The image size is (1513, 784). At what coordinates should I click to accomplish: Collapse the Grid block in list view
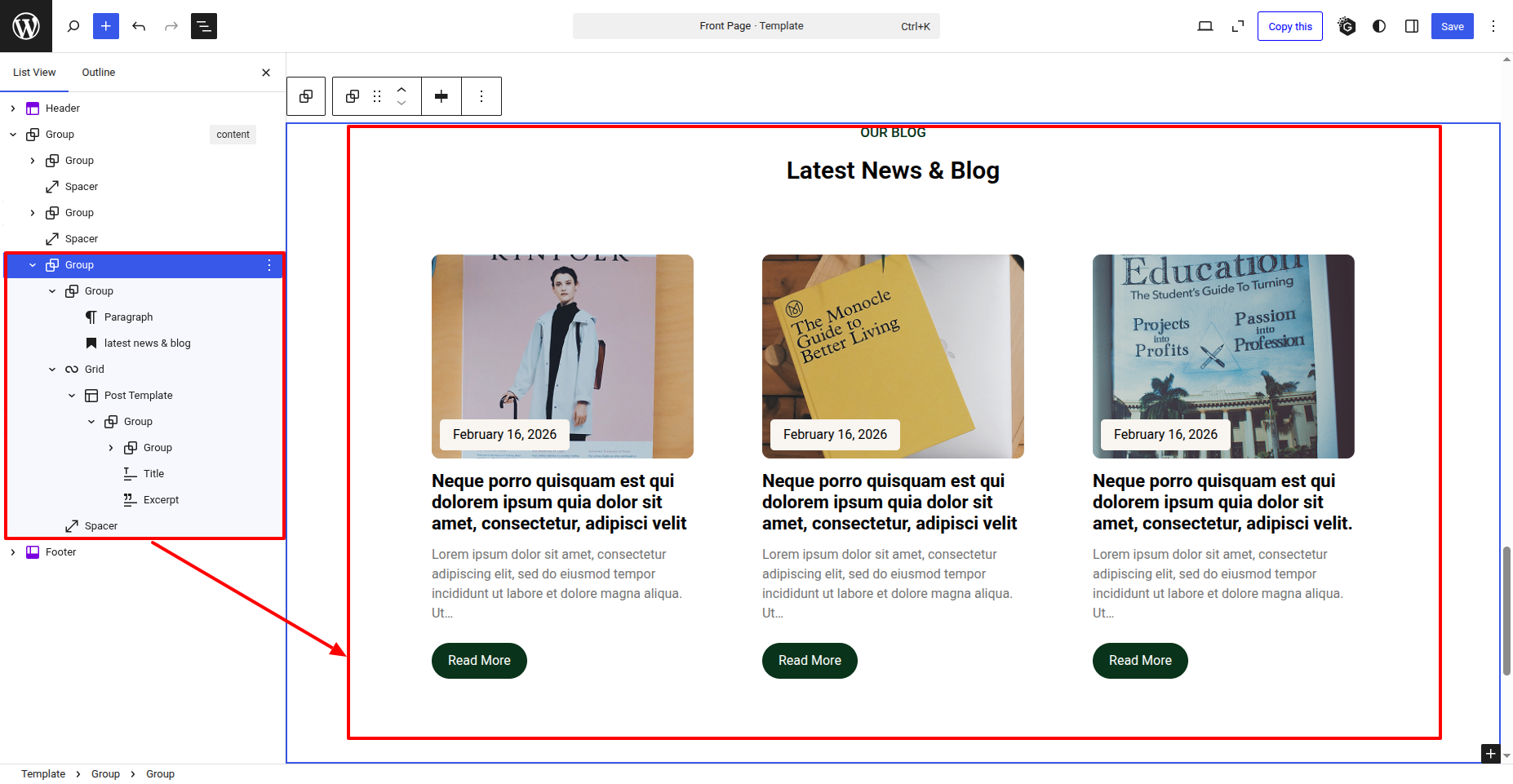click(52, 370)
